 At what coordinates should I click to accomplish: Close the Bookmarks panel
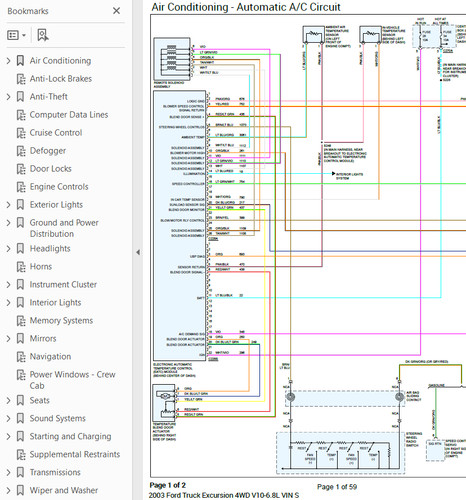pyautogui.click(x=116, y=11)
